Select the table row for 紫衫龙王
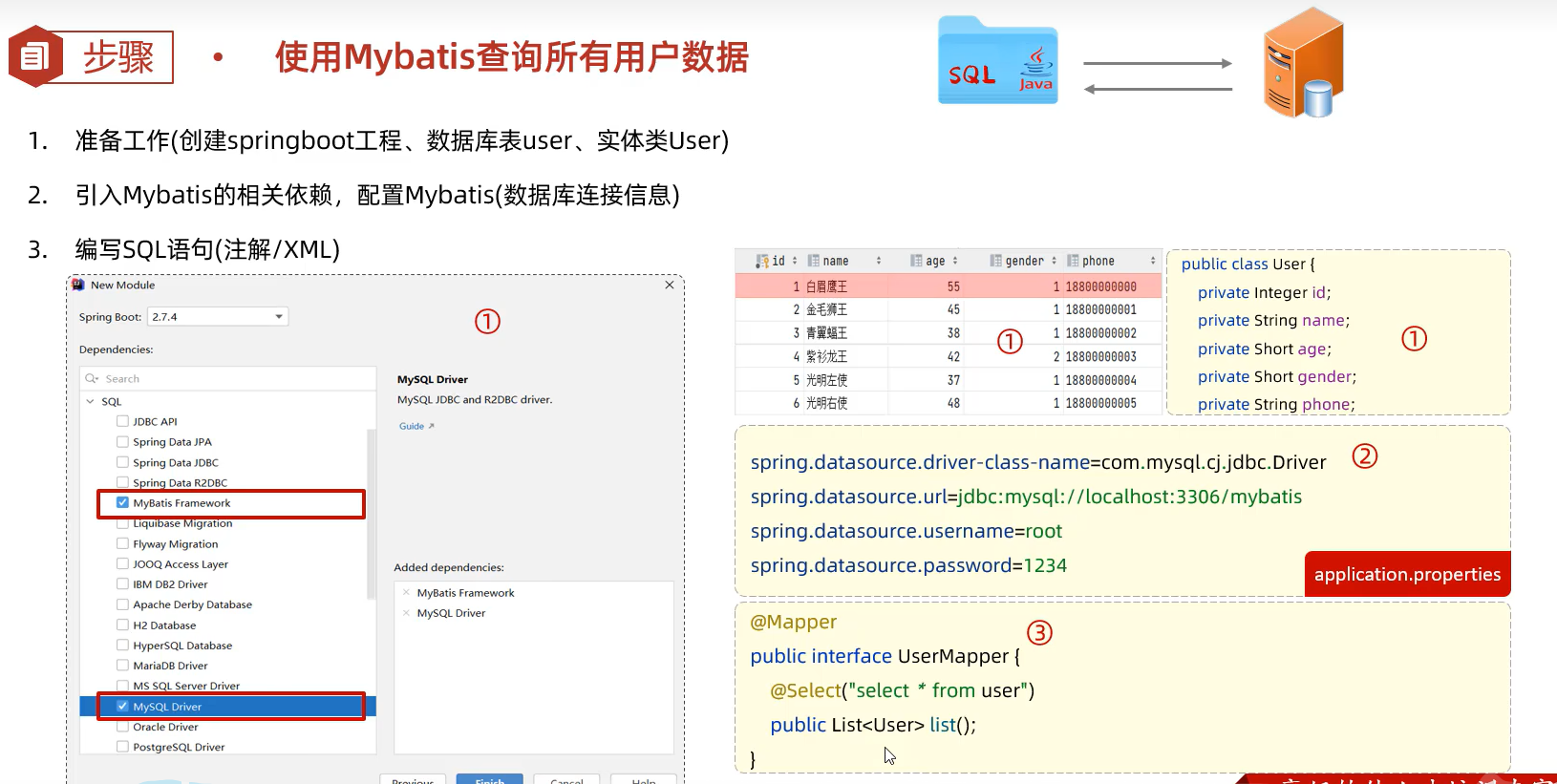Screen dimensions: 1557x784 pos(949,356)
